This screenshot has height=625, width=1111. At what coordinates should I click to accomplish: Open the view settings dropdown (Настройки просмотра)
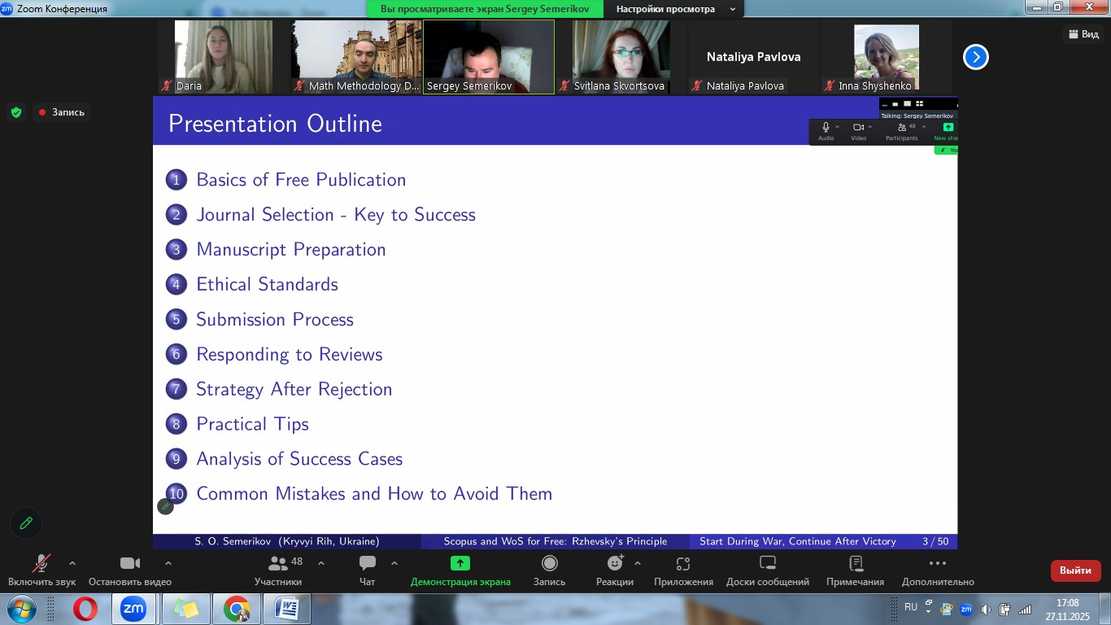[x=676, y=9]
